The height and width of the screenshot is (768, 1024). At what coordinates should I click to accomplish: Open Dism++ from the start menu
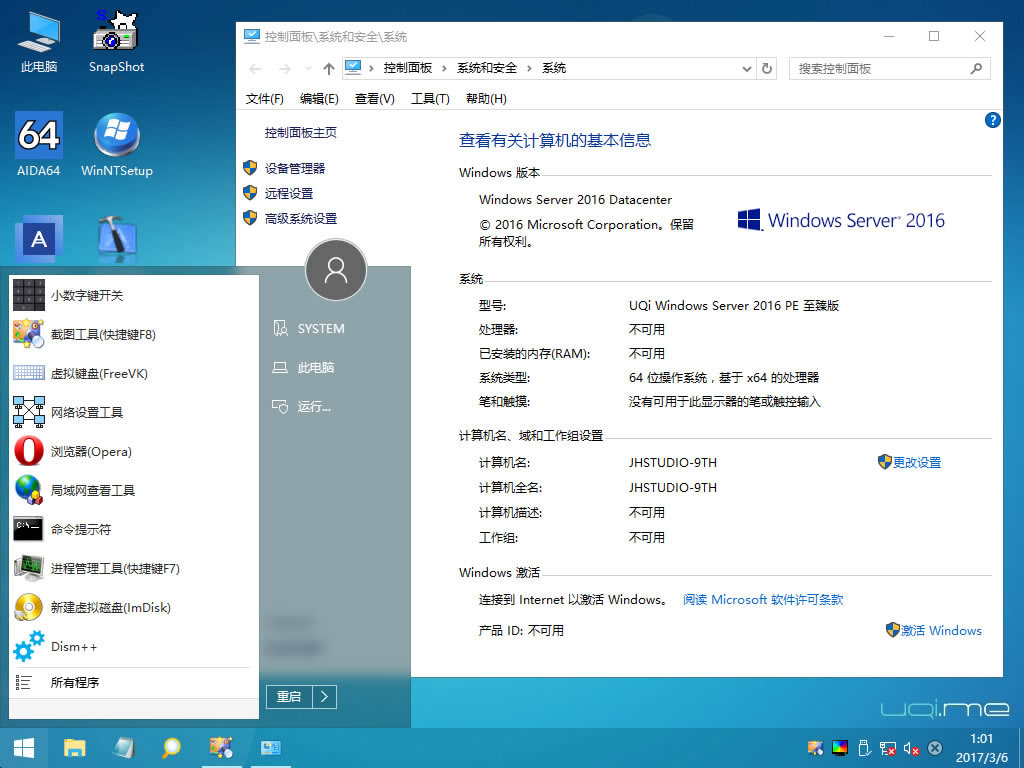[x=134, y=647]
